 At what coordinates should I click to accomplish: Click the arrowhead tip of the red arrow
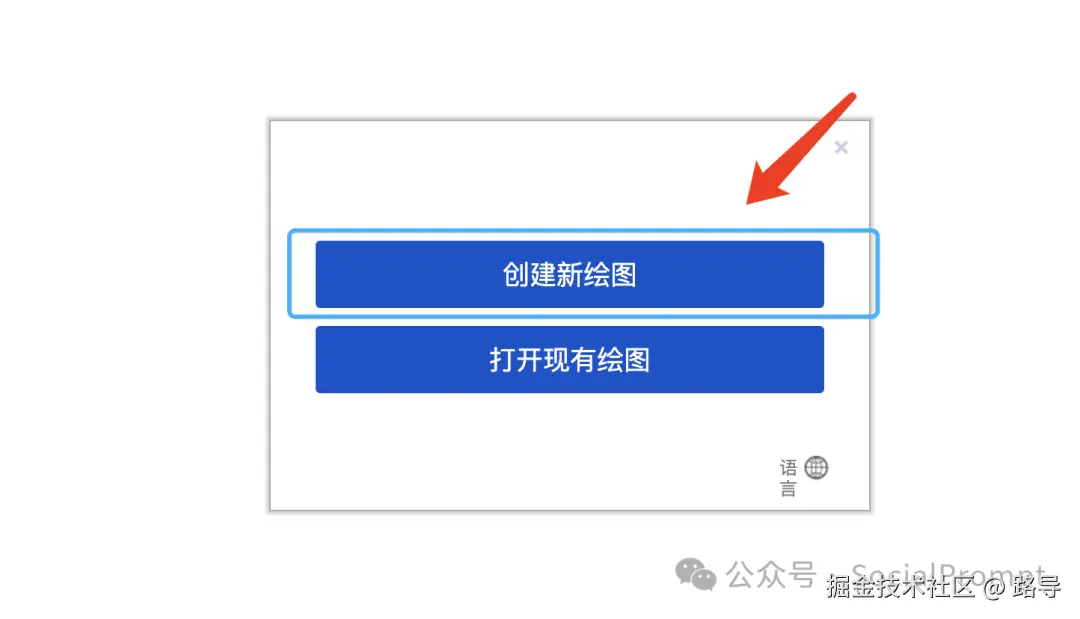click(x=752, y=198)
